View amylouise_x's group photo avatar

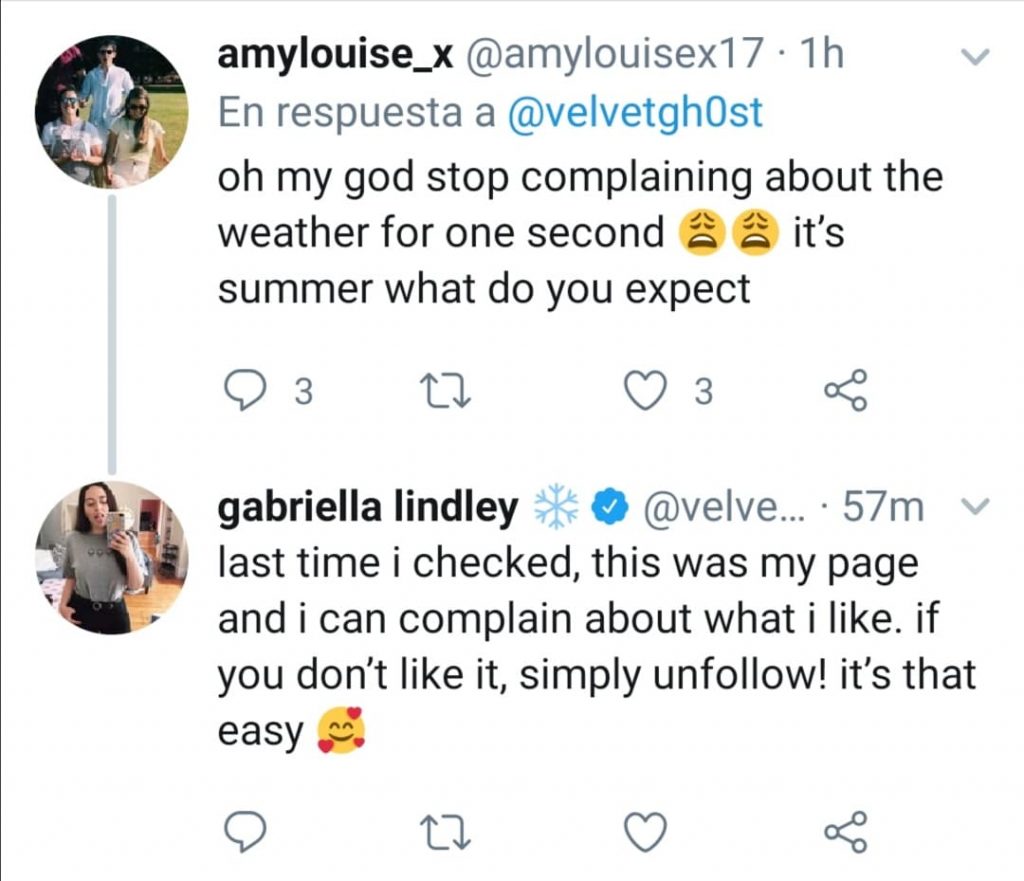click(112, 112)
